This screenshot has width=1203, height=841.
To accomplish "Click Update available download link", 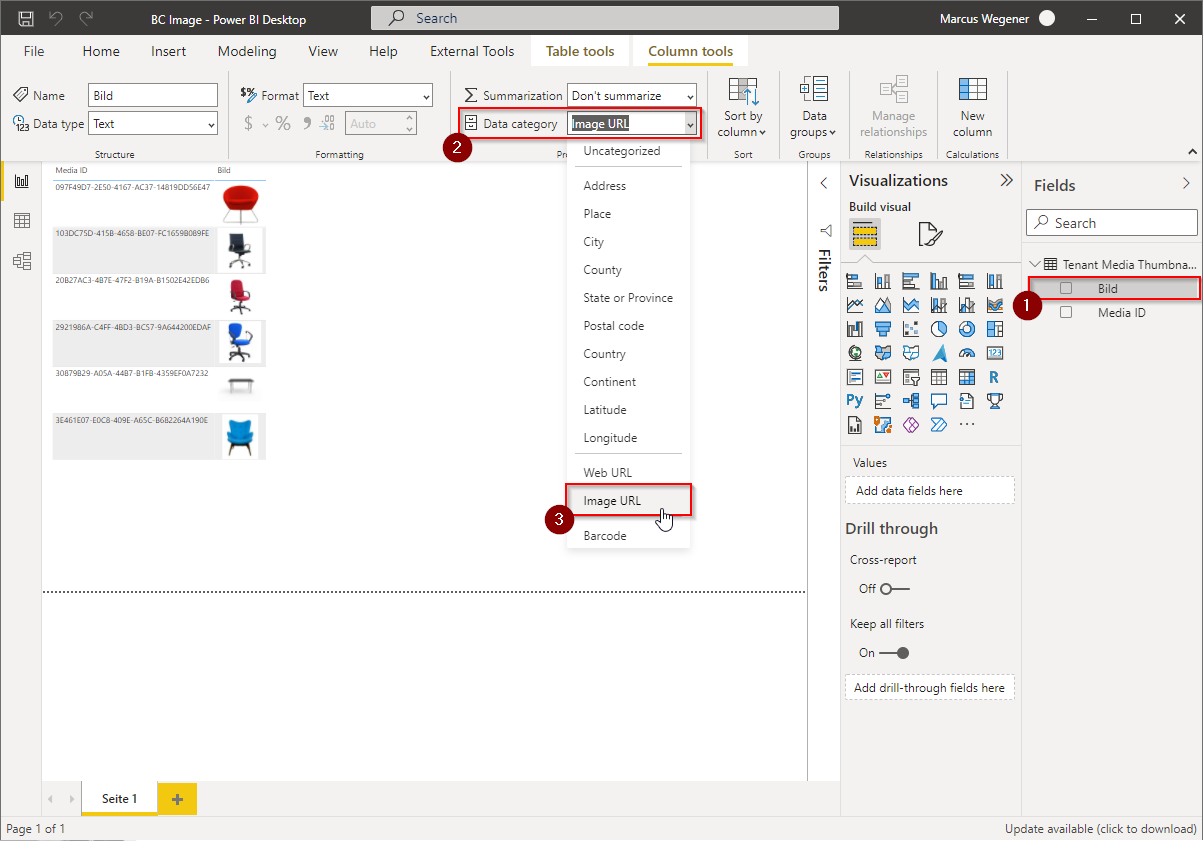I will click(x=1101, y=829).
